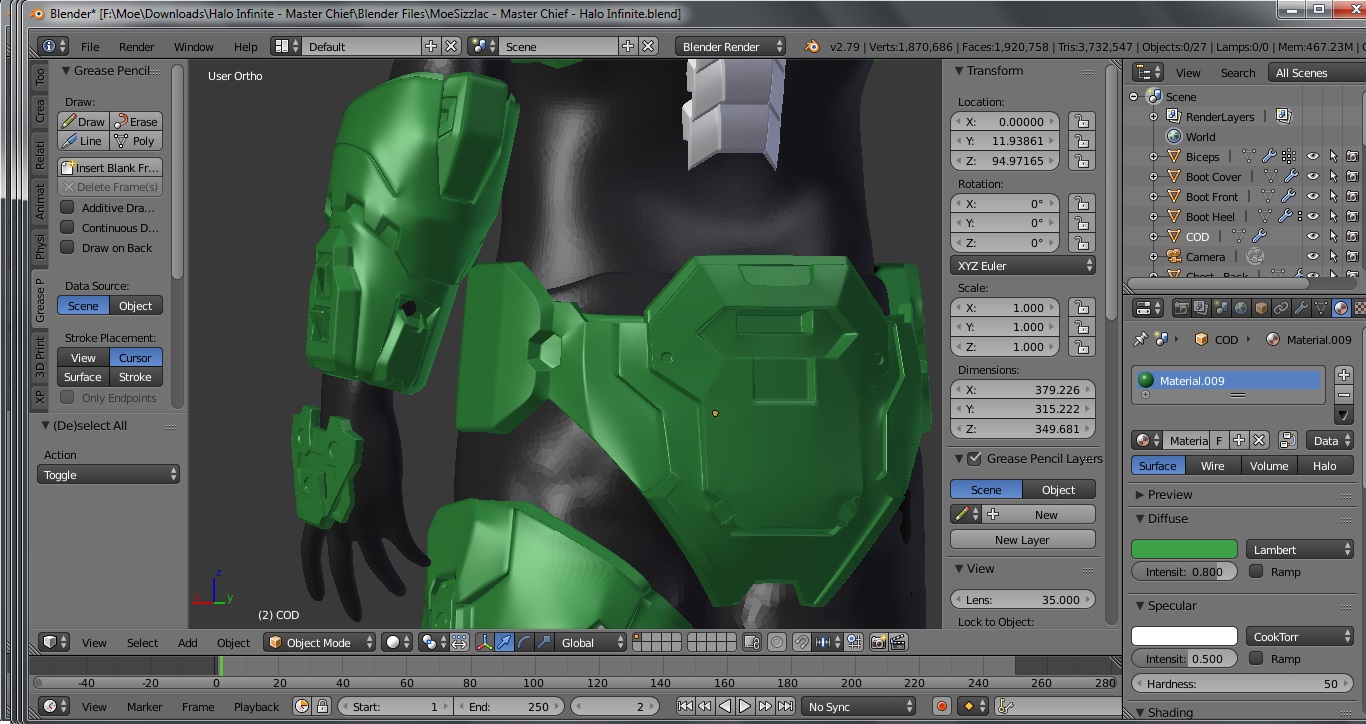Open the Object Mode dropdown
The image size is (1366, 724).
click(x=320, y=642)
